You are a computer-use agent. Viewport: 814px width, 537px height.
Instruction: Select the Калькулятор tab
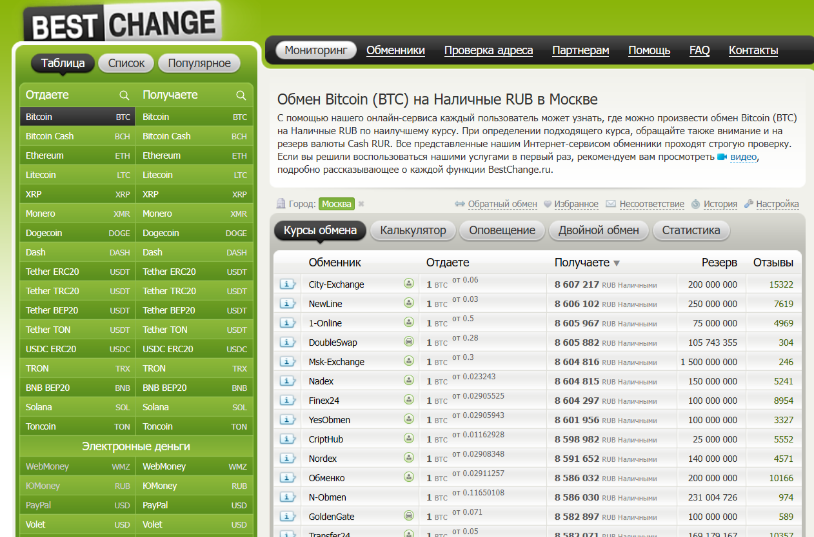click(x=413, y=231)
